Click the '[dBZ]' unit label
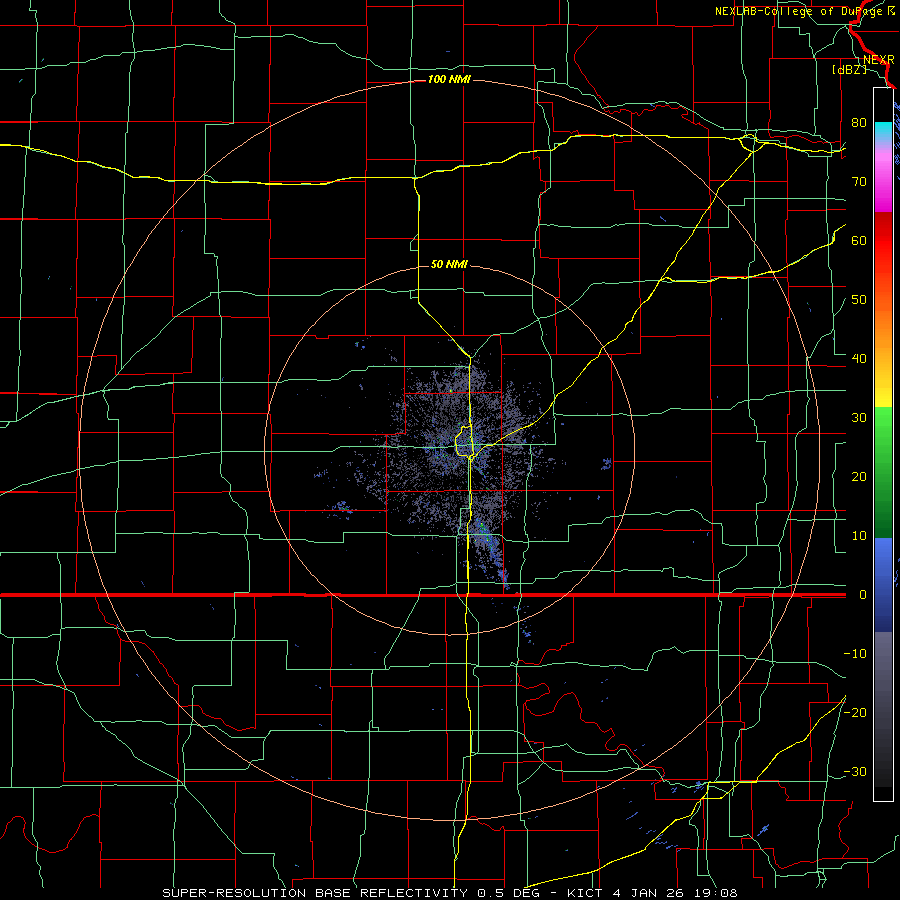Screen dimensions: 900x900 click(x=849, y=69)
